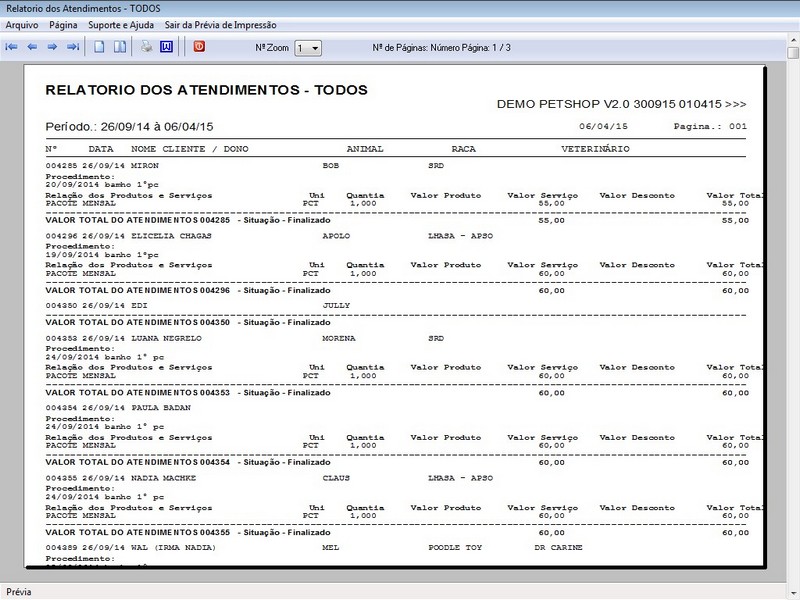The width and height of the screenshot is (800, 600).
Task: Click the ANIMAL column header
Action: click(x=365, y=149)
